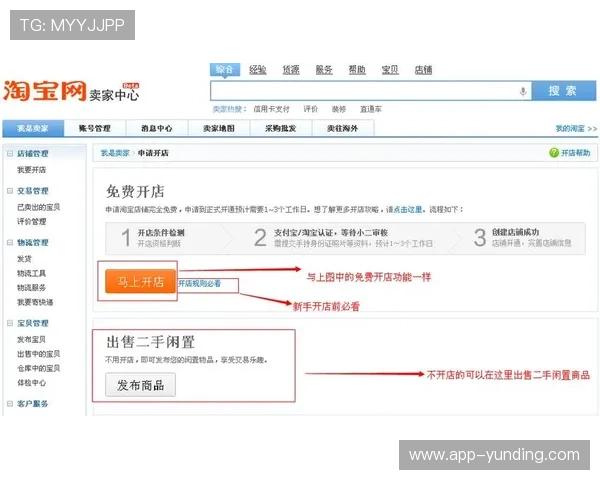Open the 卖家地图 nav tab

(218, 128)
